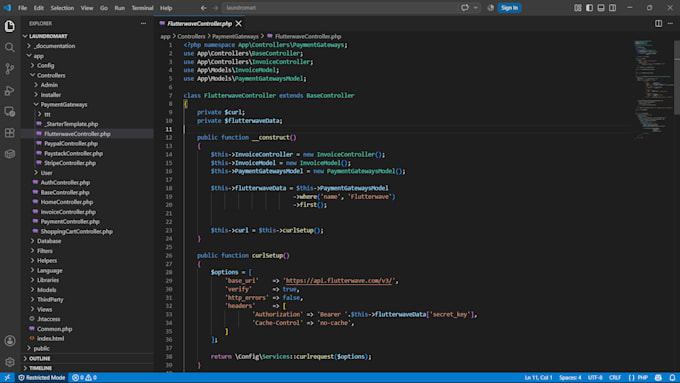Open the Remote Explorer view
Viewport: 680px width, 383px height.
click(10, 111)
